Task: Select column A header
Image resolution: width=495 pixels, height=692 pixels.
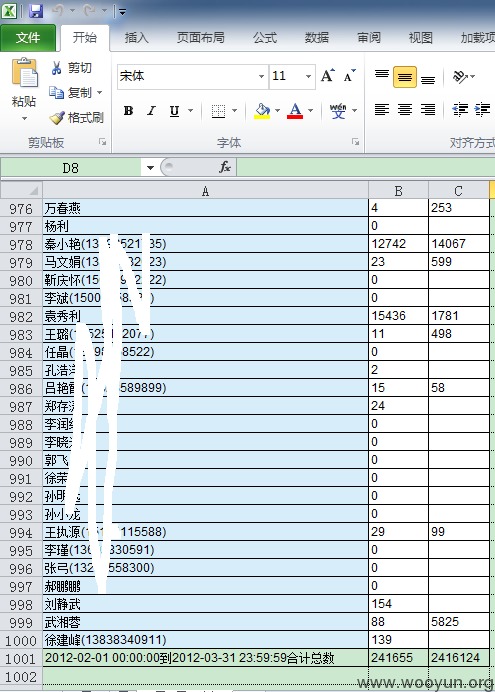Action: [205, 190]
